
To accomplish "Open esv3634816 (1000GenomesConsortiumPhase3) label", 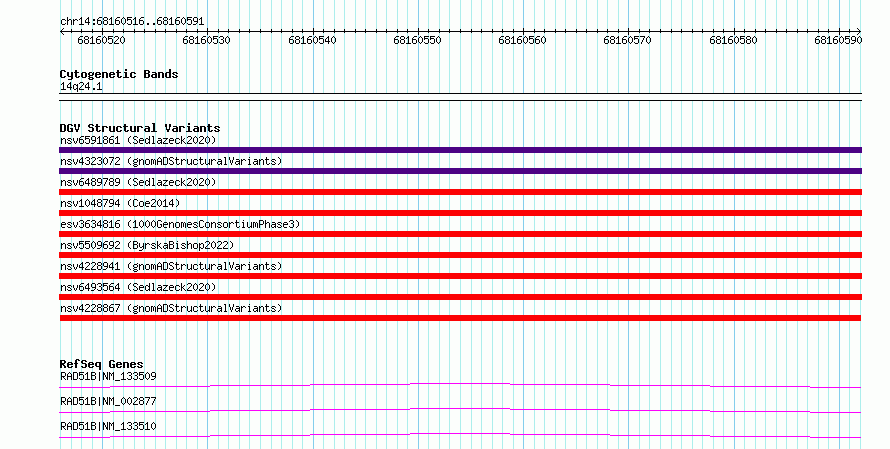I will [x=180, y=224].
